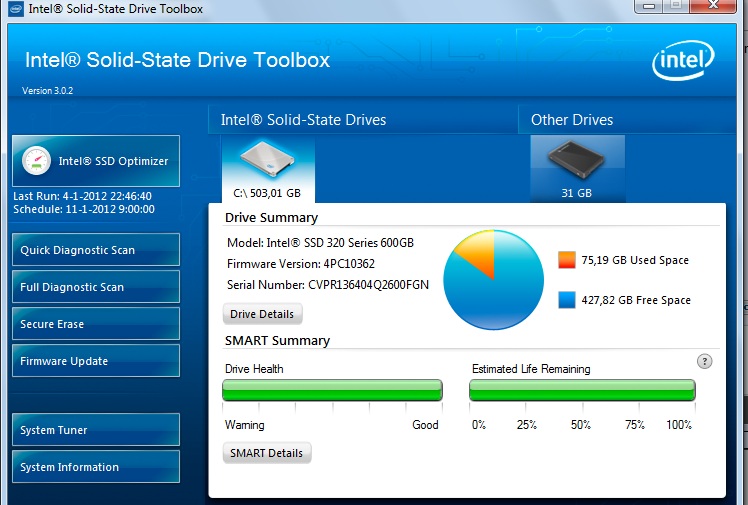Click the Good label under Drive Health

click(425, 425)
